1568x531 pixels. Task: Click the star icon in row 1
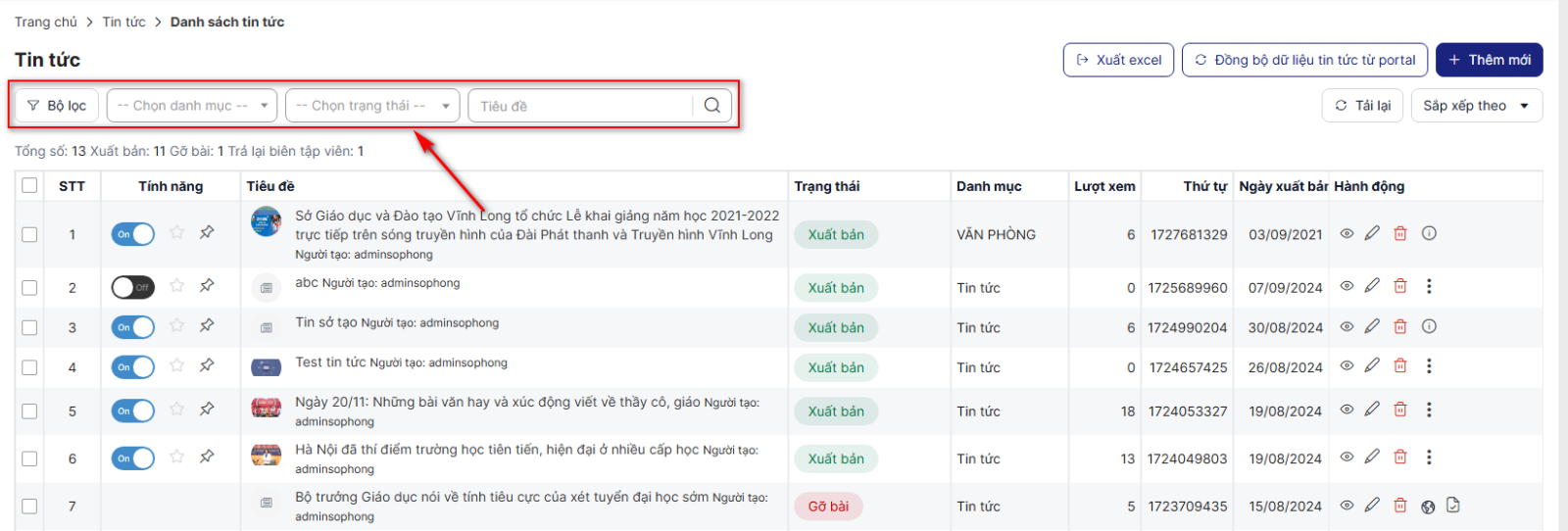pyautogui.click(x=176, y=233)
